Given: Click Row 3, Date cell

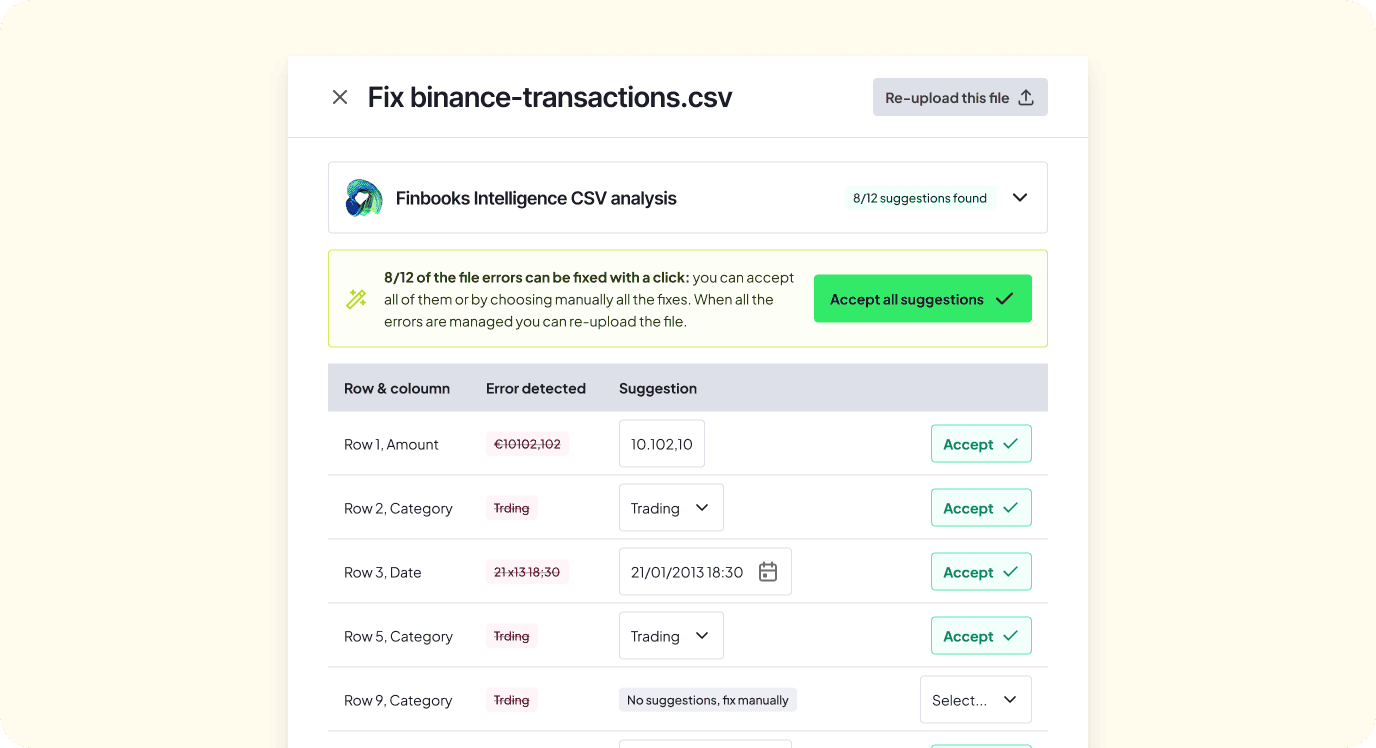Looking at the screenshot, I should (x=383, y=572).
